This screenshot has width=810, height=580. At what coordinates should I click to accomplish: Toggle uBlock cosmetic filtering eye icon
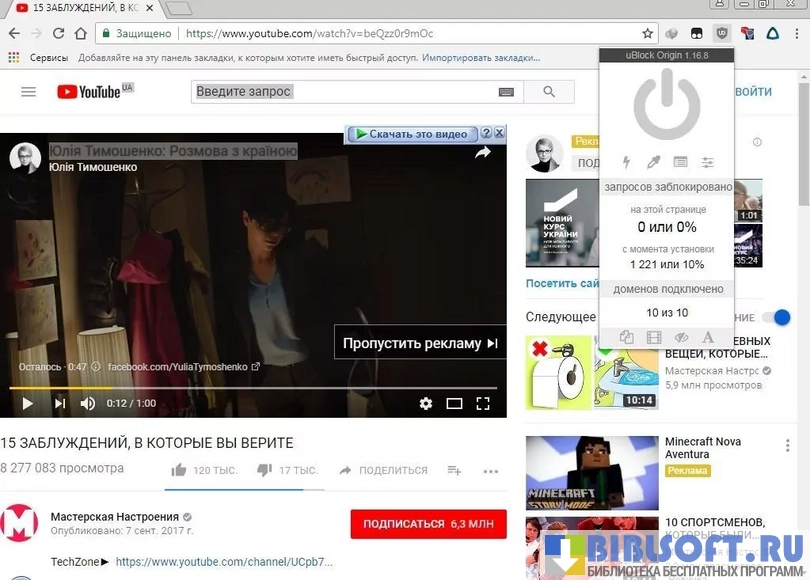pyautogui.click(x=681, y=338)
